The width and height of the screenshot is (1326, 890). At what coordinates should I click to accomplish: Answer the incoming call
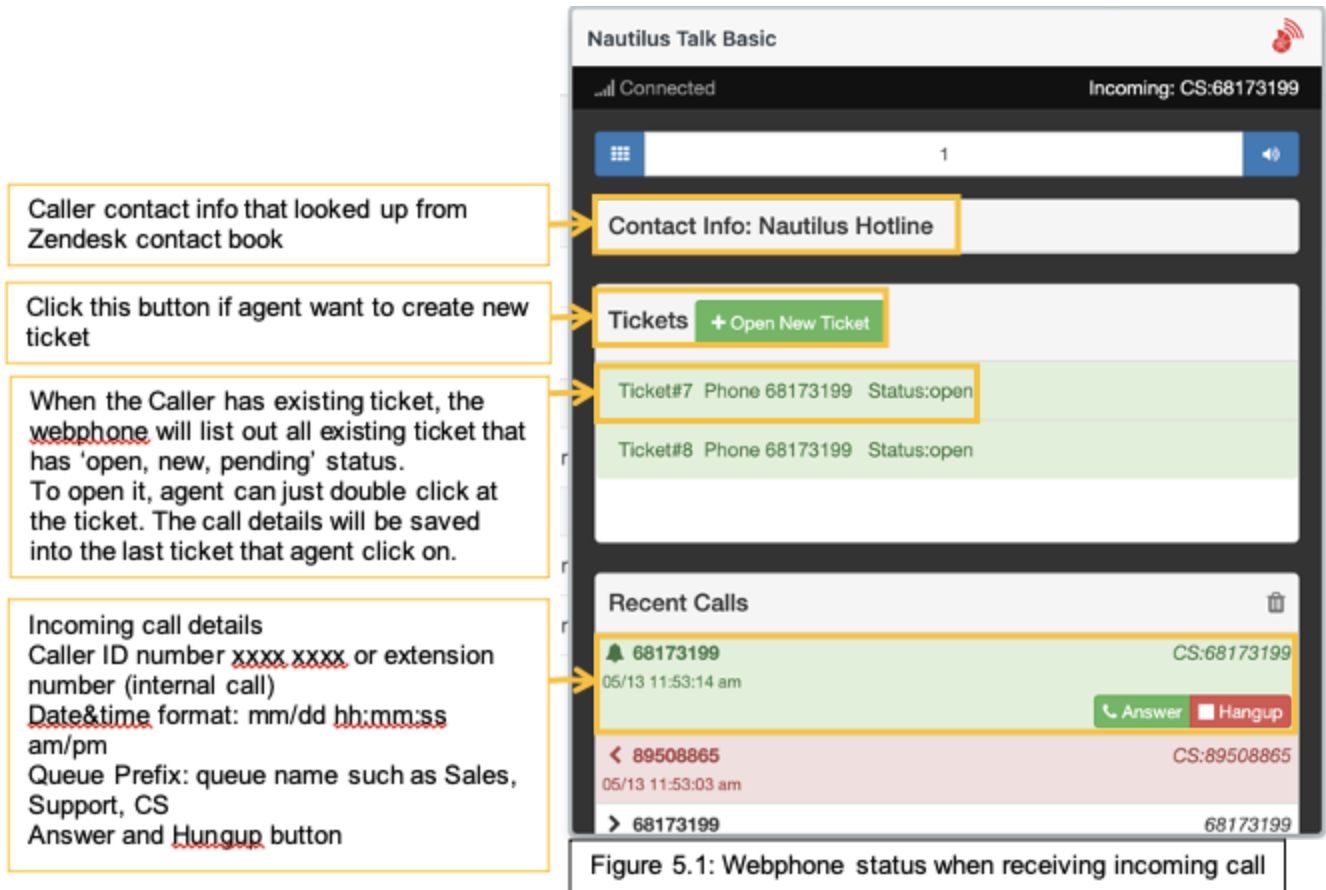1141,712
